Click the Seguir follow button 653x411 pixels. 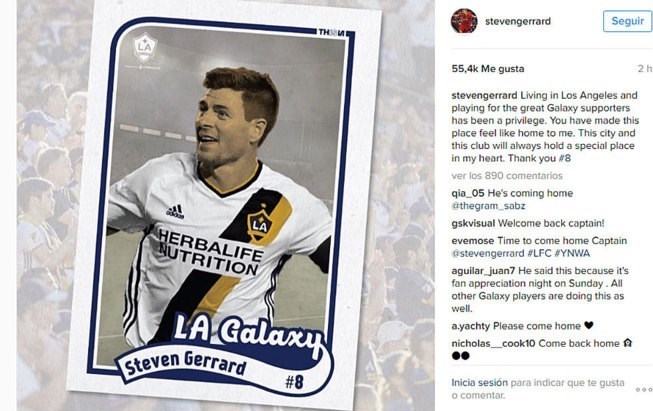click(627, 21)
